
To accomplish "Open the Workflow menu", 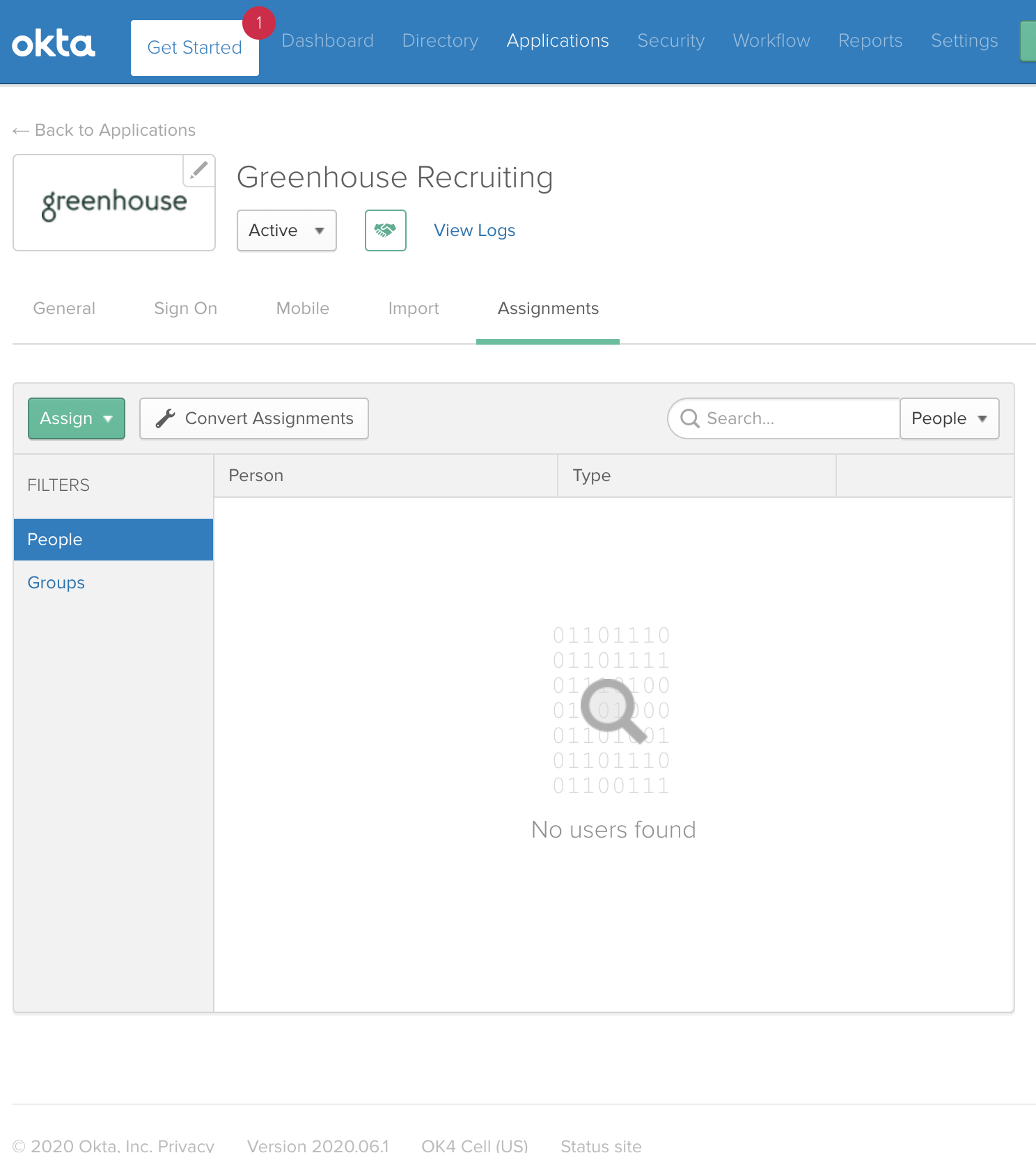I will pyautogui.click(x=771, y=40).
